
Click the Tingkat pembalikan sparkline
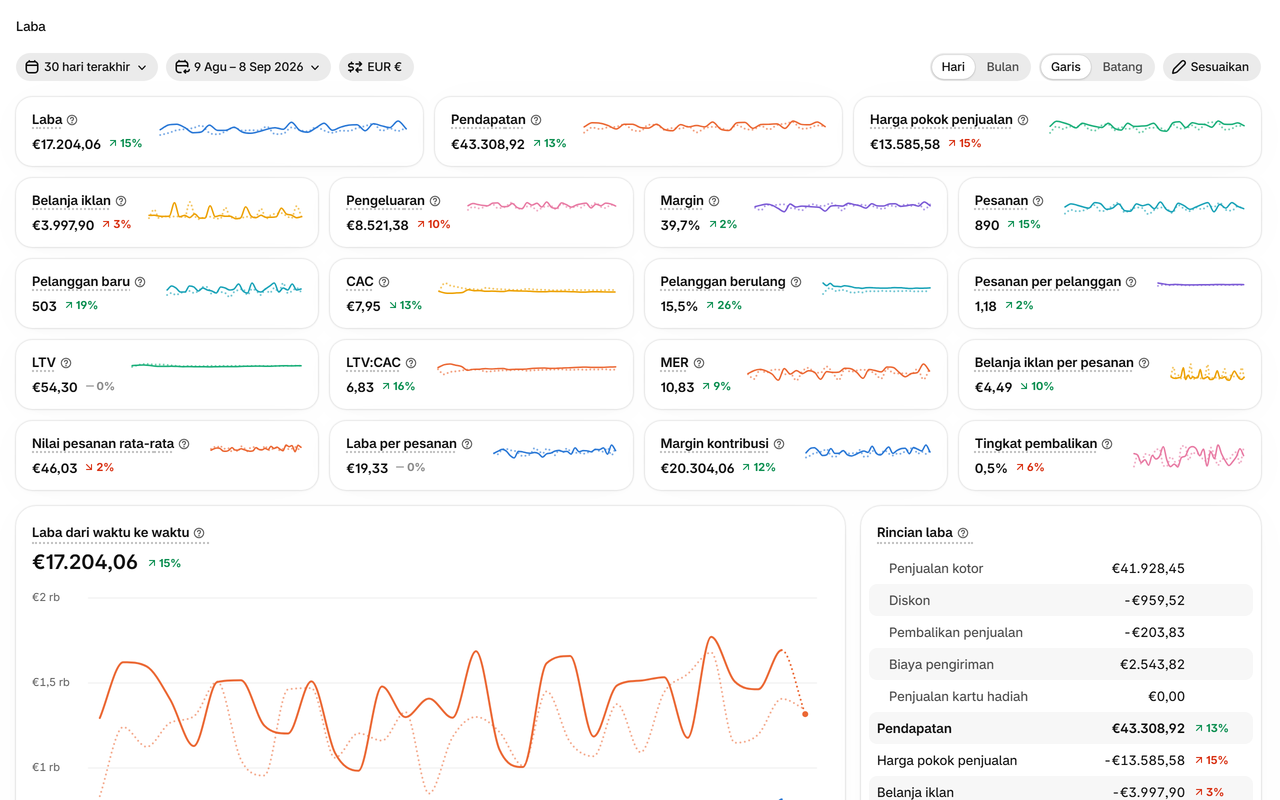click(x=1189, y=456)
